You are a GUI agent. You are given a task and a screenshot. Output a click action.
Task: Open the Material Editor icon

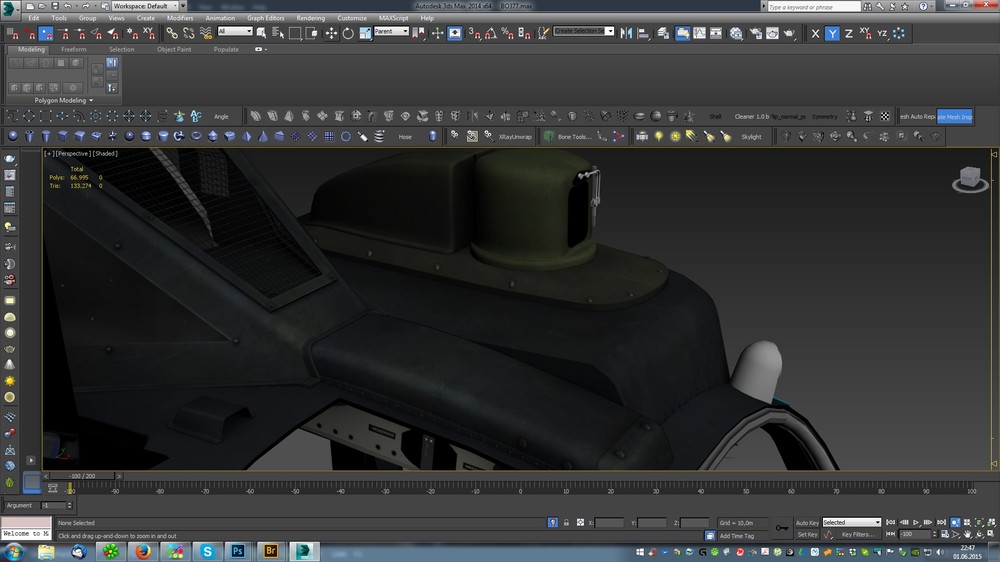[x=735, y=33]
